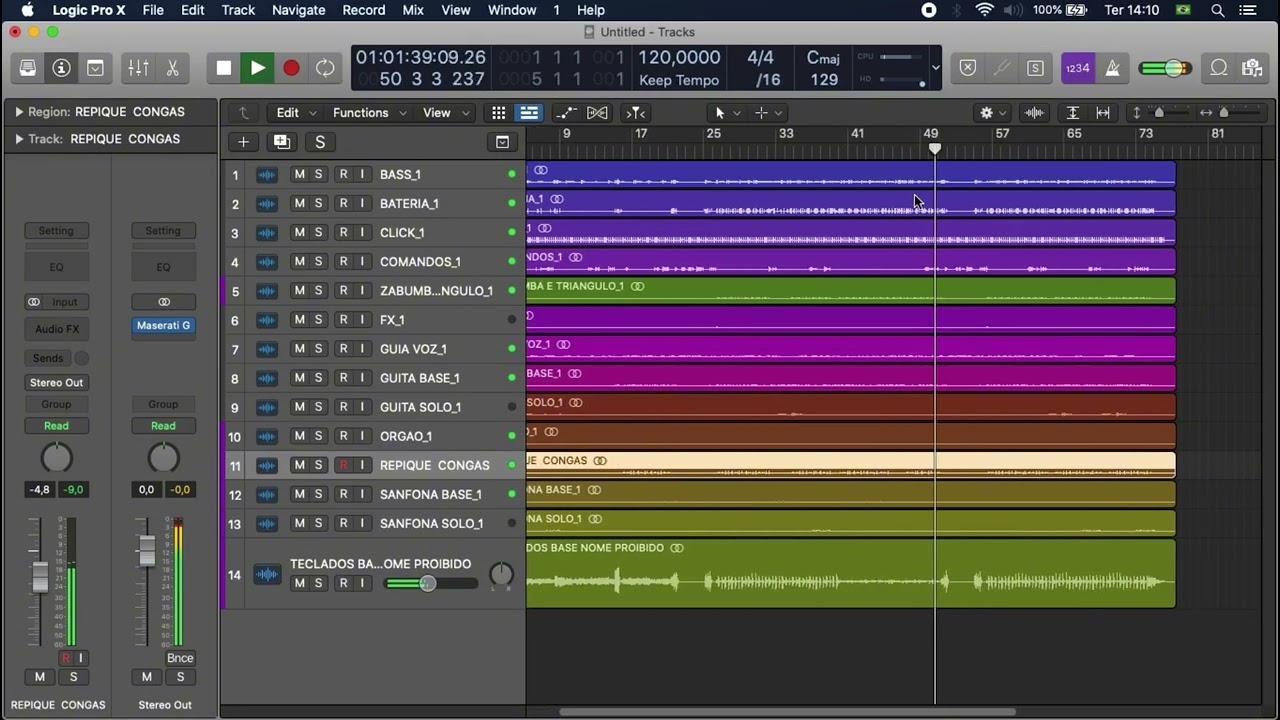Viewport: 1280px width, 720px height.
Task: Mute the BASS_1 track
Action: 299,174
